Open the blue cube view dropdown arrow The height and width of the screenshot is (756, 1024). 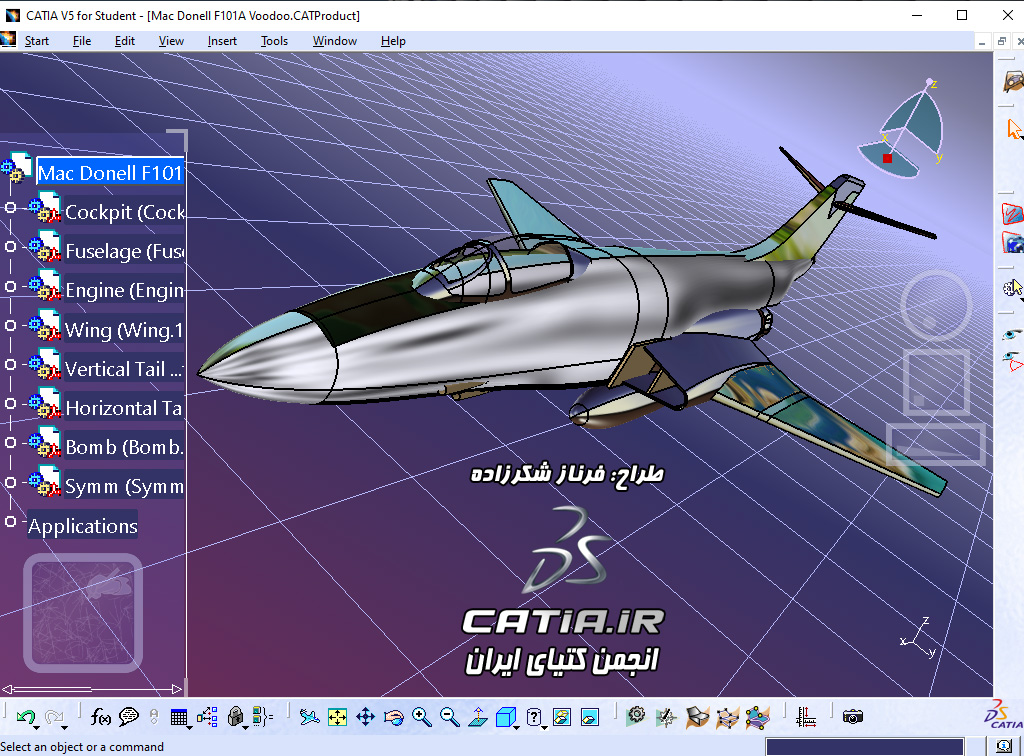point(517,727)
